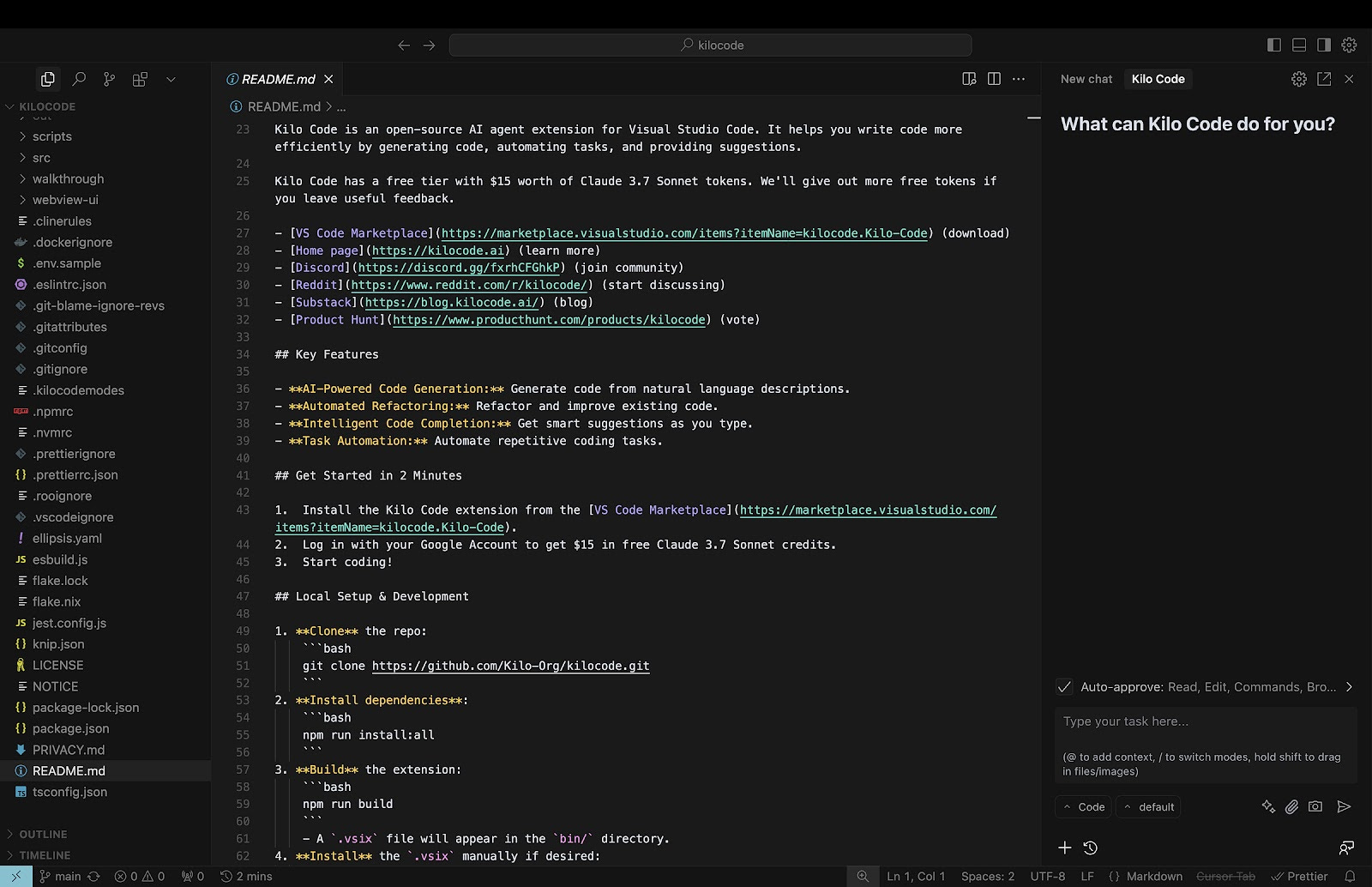Collapse the KILOCODE explorer section

point(105,106)
